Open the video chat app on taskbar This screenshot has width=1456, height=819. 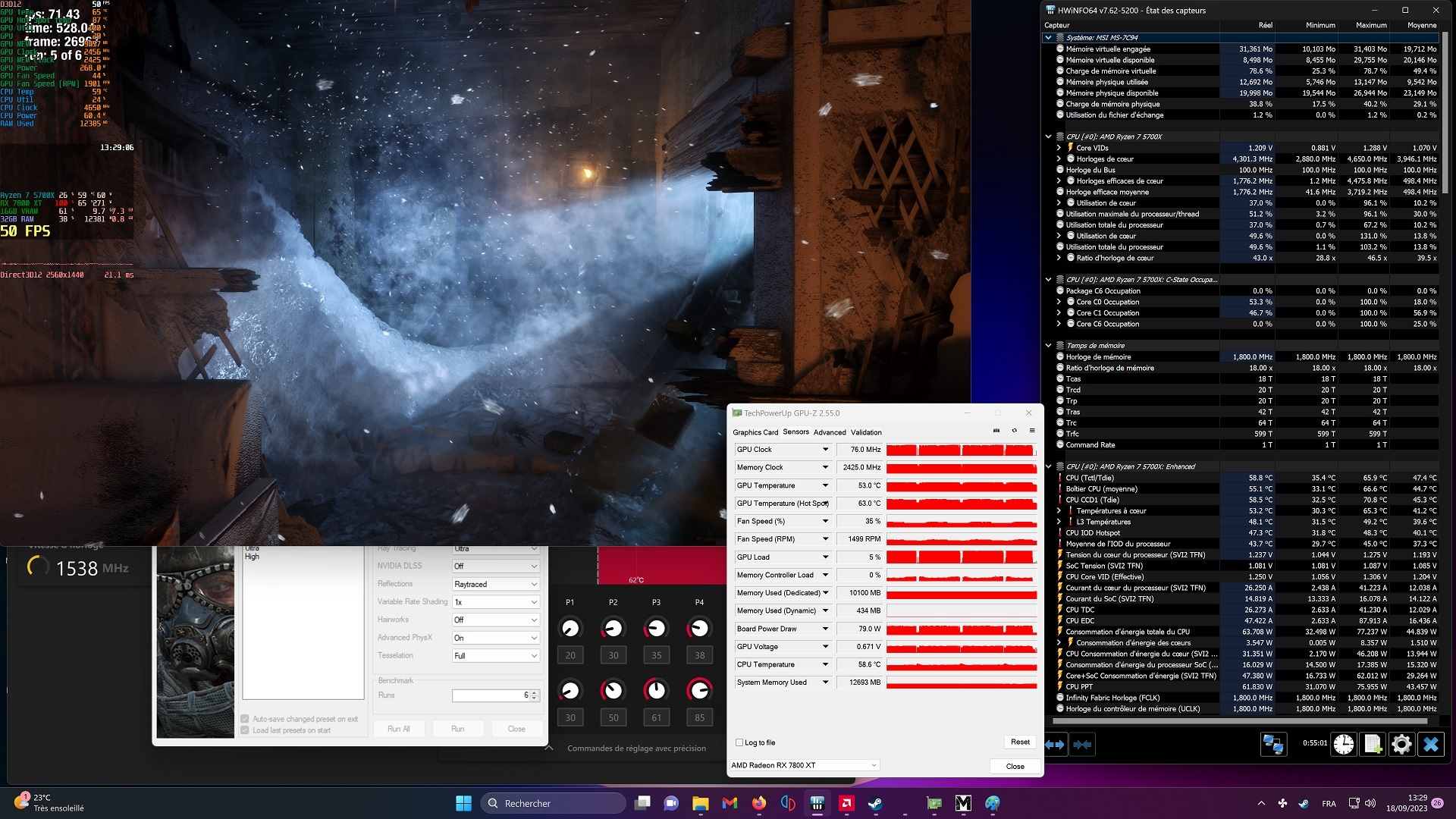click(671, 803)
